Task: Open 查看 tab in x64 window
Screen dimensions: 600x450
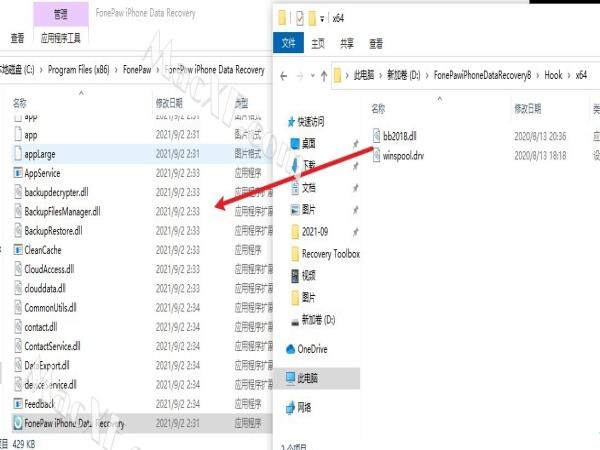Action: coord(376,44)
